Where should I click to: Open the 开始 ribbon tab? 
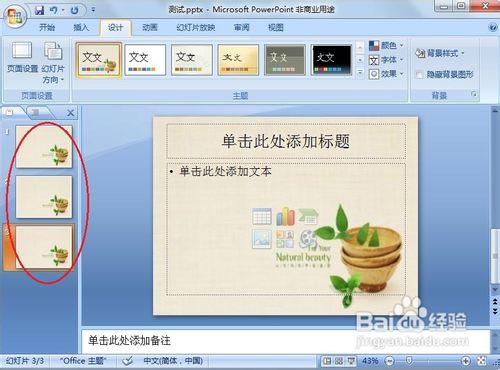click(x=47, y=27)
